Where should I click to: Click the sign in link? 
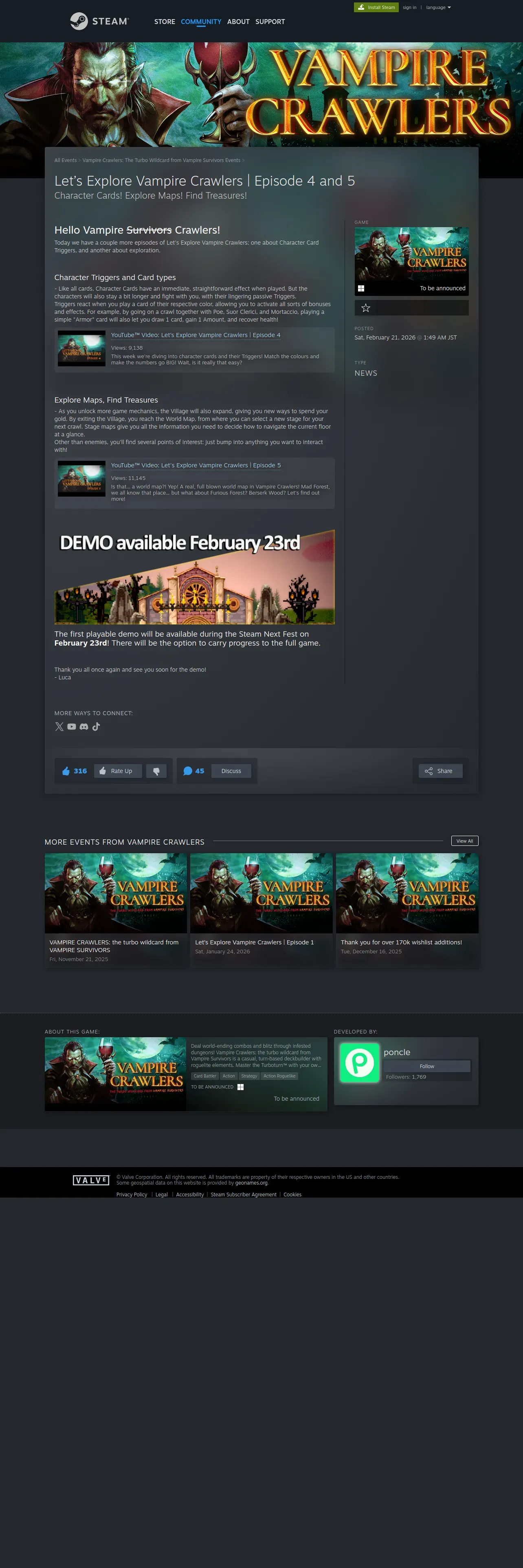point(409,7)
